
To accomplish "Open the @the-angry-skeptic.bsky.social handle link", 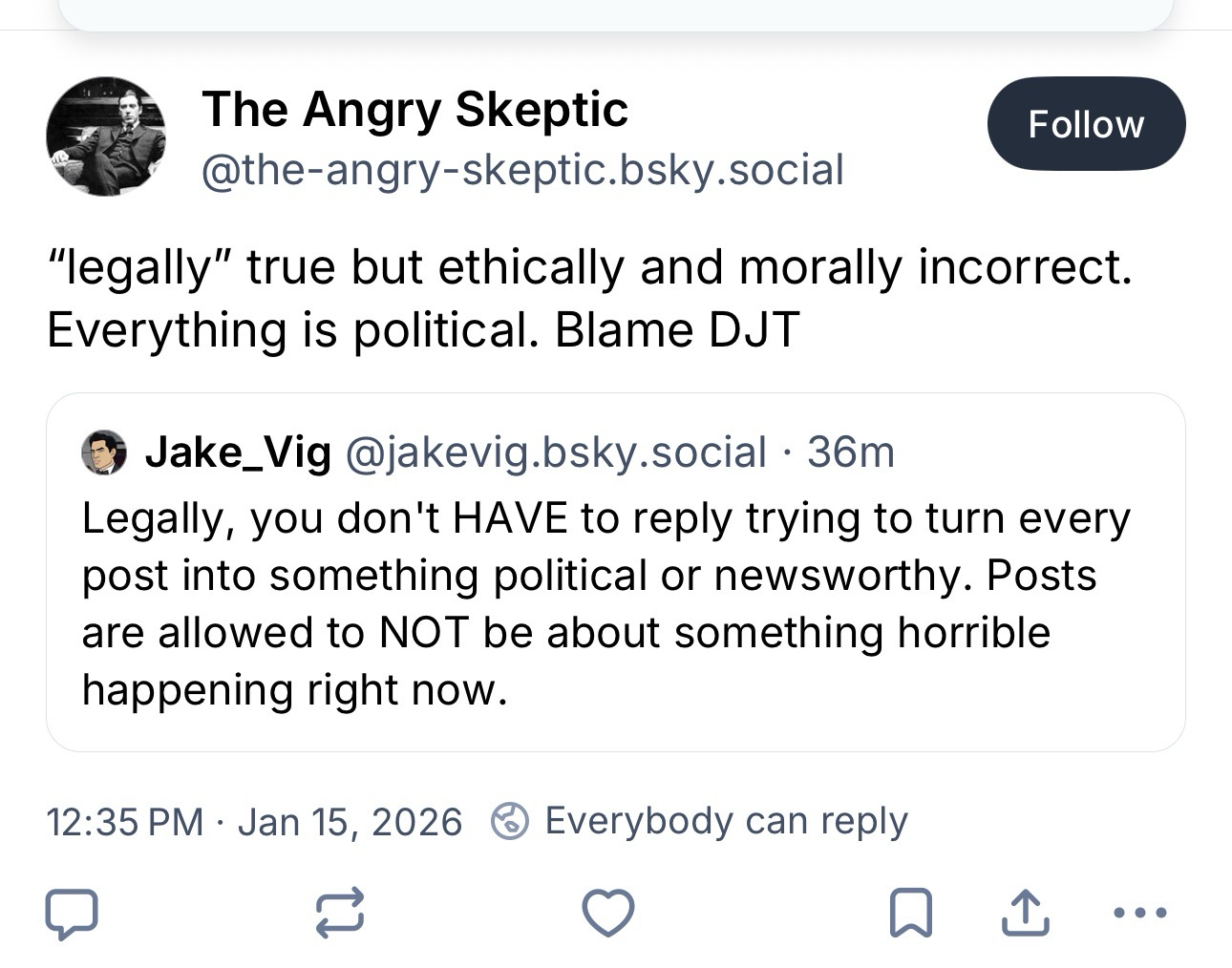I will pos(522,170).
